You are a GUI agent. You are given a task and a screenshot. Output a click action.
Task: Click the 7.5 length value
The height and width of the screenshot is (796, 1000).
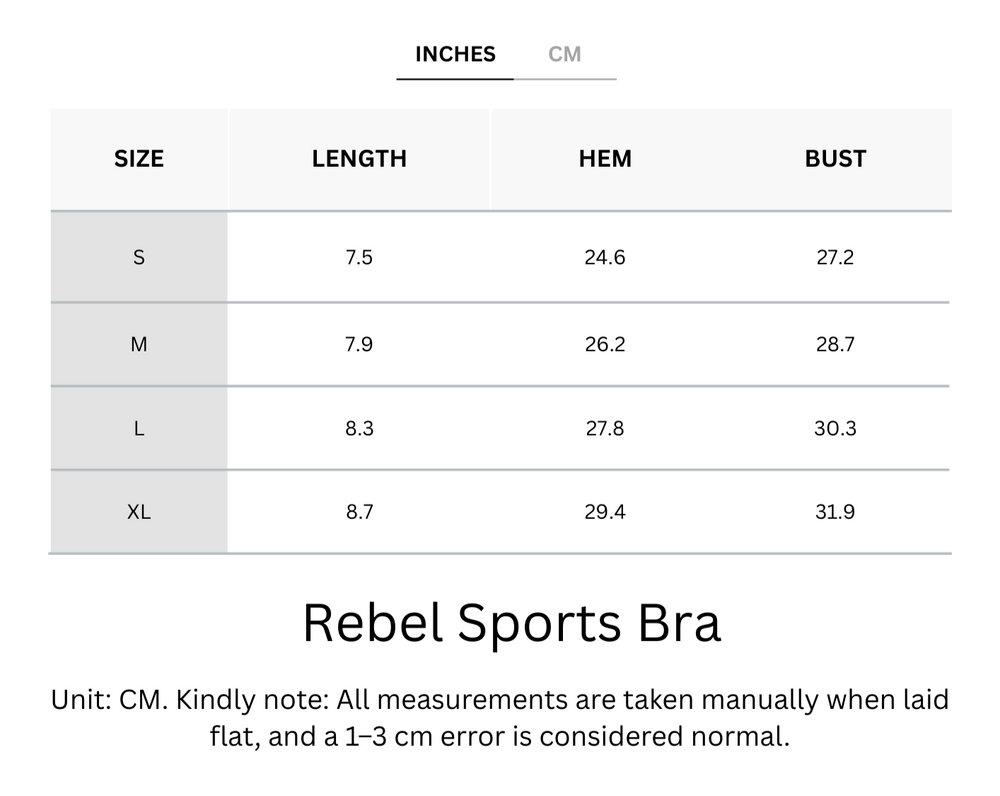coord(359,257)
